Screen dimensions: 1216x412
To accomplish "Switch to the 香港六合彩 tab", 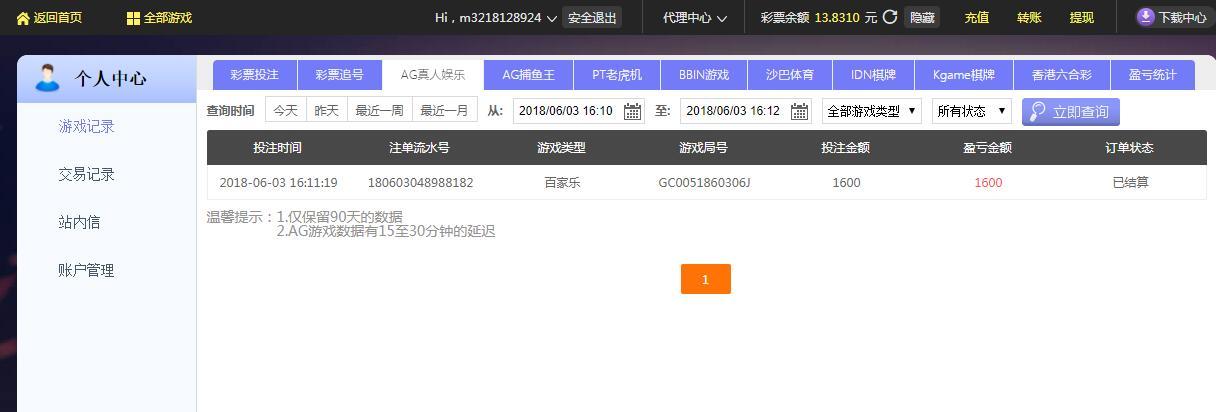I will pyautogui.click(x=1062, y=75).
